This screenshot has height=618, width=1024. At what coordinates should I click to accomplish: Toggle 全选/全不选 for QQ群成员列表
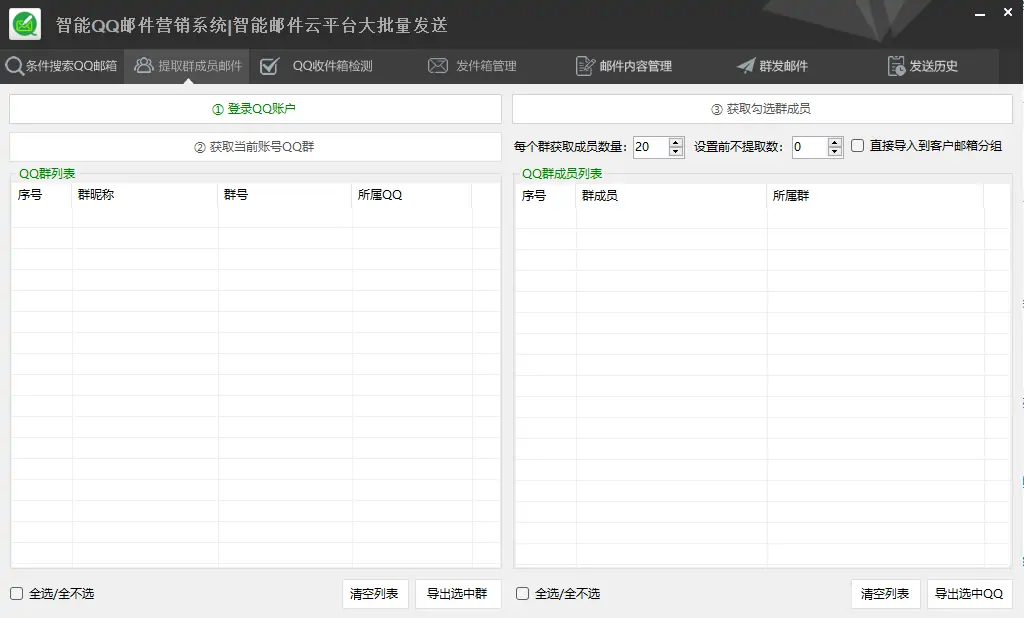[x=522, y=593]
